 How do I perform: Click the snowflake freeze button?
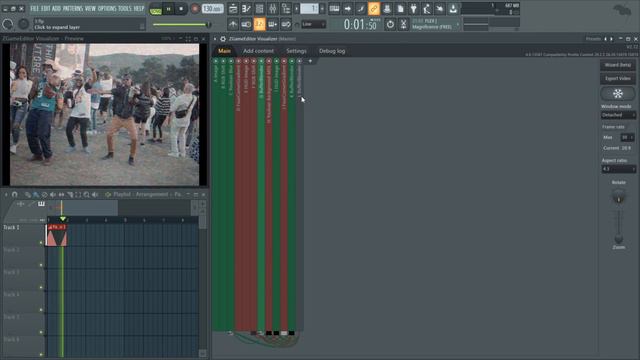pos(618,93)
